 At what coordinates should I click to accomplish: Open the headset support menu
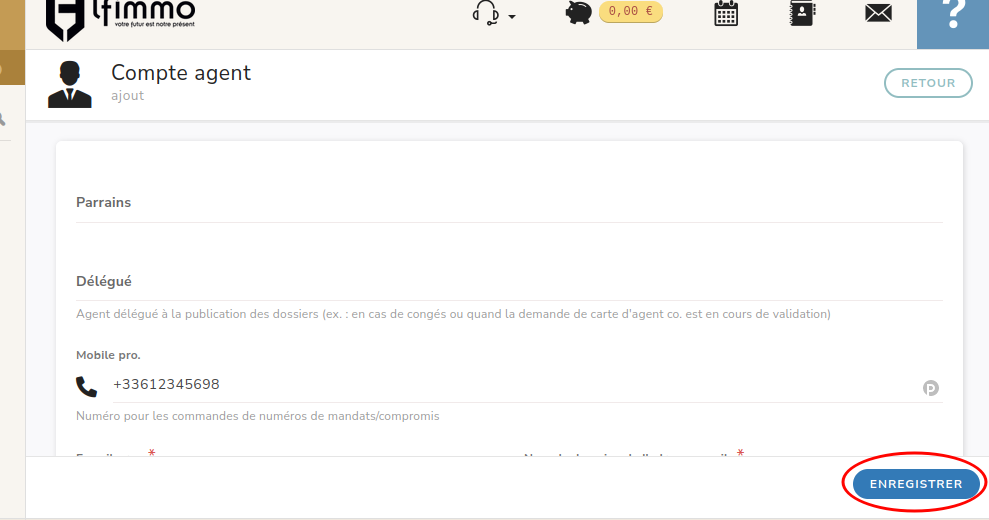pyautogui.click(x=486, y=14)
